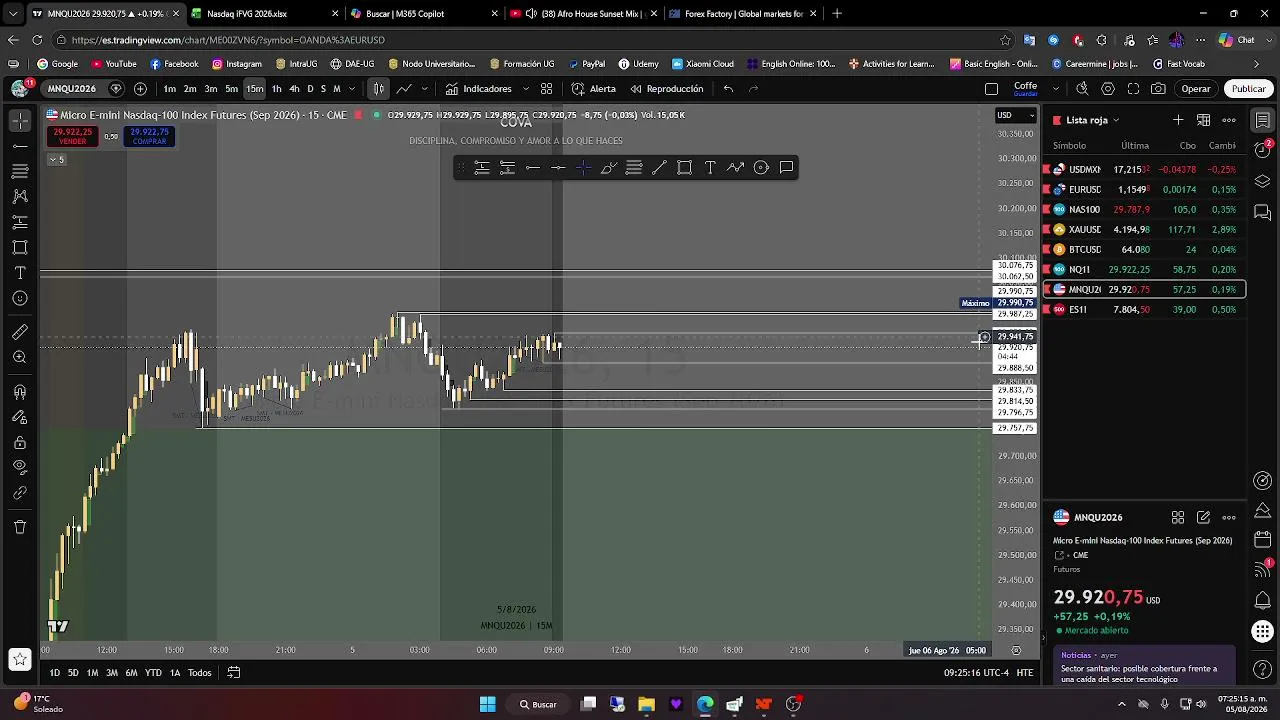The height and width of the screenshot is (720, 1280).
Task: Start Reproducción bar replay
Action: pyautogui.click(x=667, y=89)
